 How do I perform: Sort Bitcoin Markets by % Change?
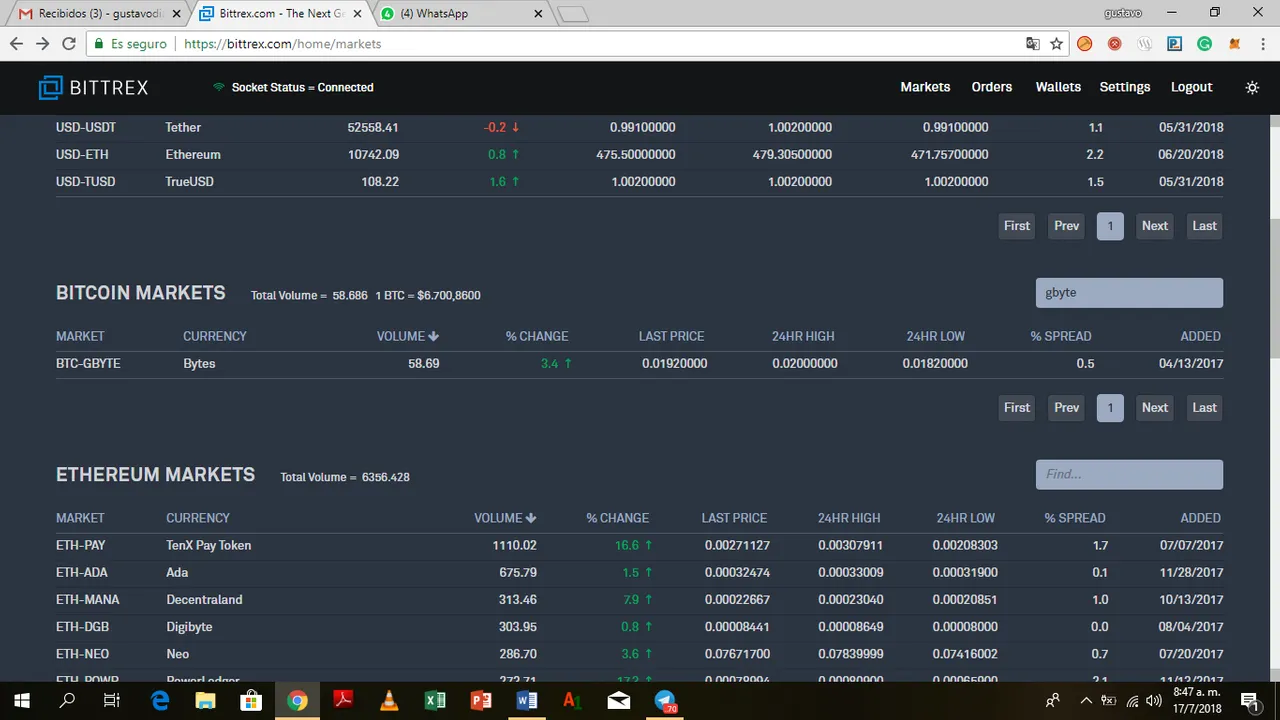coord(537,336)
